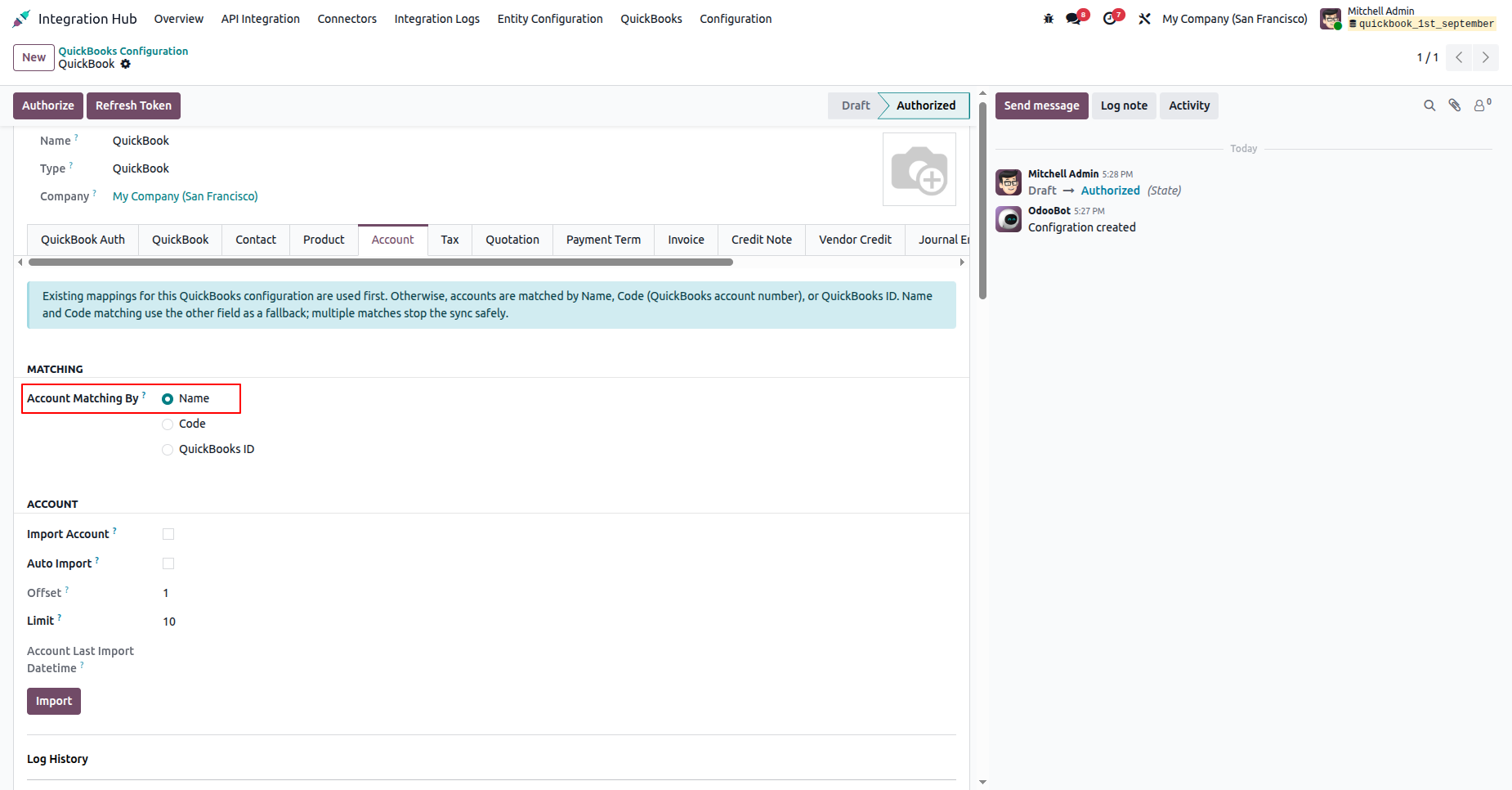The width and height of the screenshot is (1512, 790).
Task: Click the My Company (San Francisco) company link
Action: [x=186, y=196]
